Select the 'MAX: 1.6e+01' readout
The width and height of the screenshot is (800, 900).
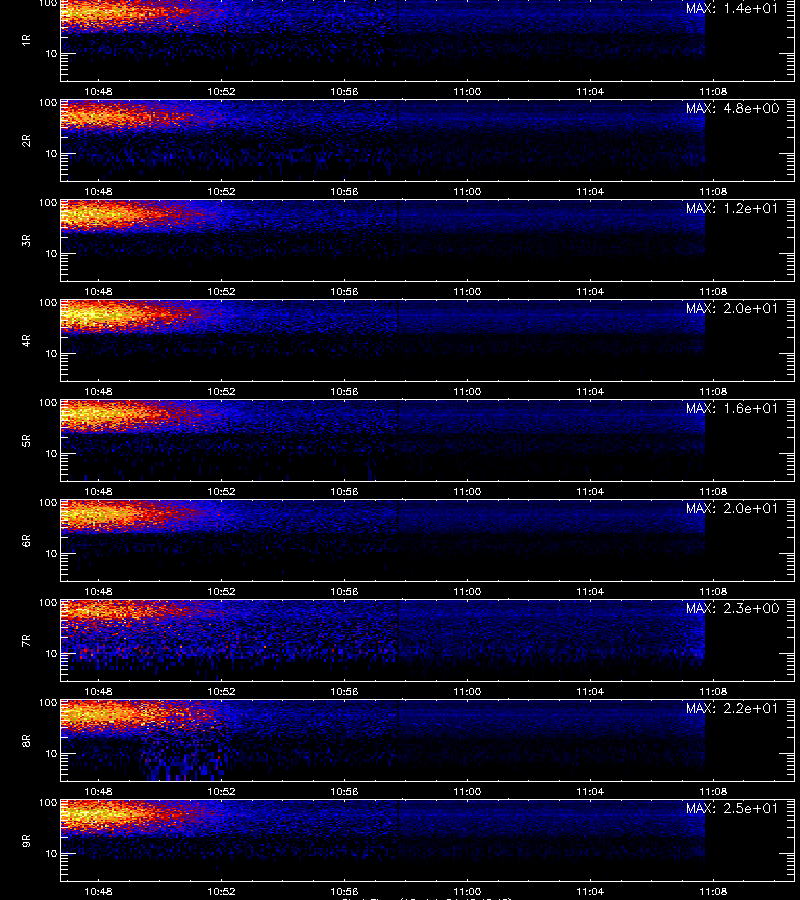[x=732, y=408]
